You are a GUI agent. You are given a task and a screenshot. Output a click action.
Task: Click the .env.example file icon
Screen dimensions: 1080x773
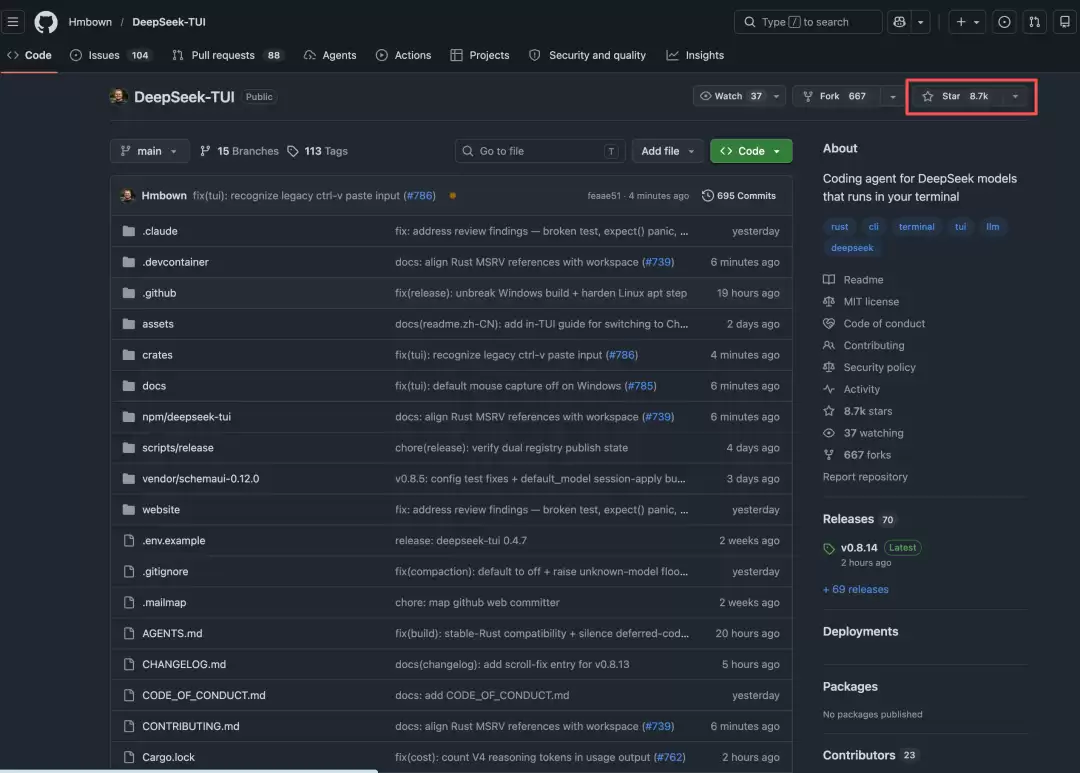click(128, 541)
